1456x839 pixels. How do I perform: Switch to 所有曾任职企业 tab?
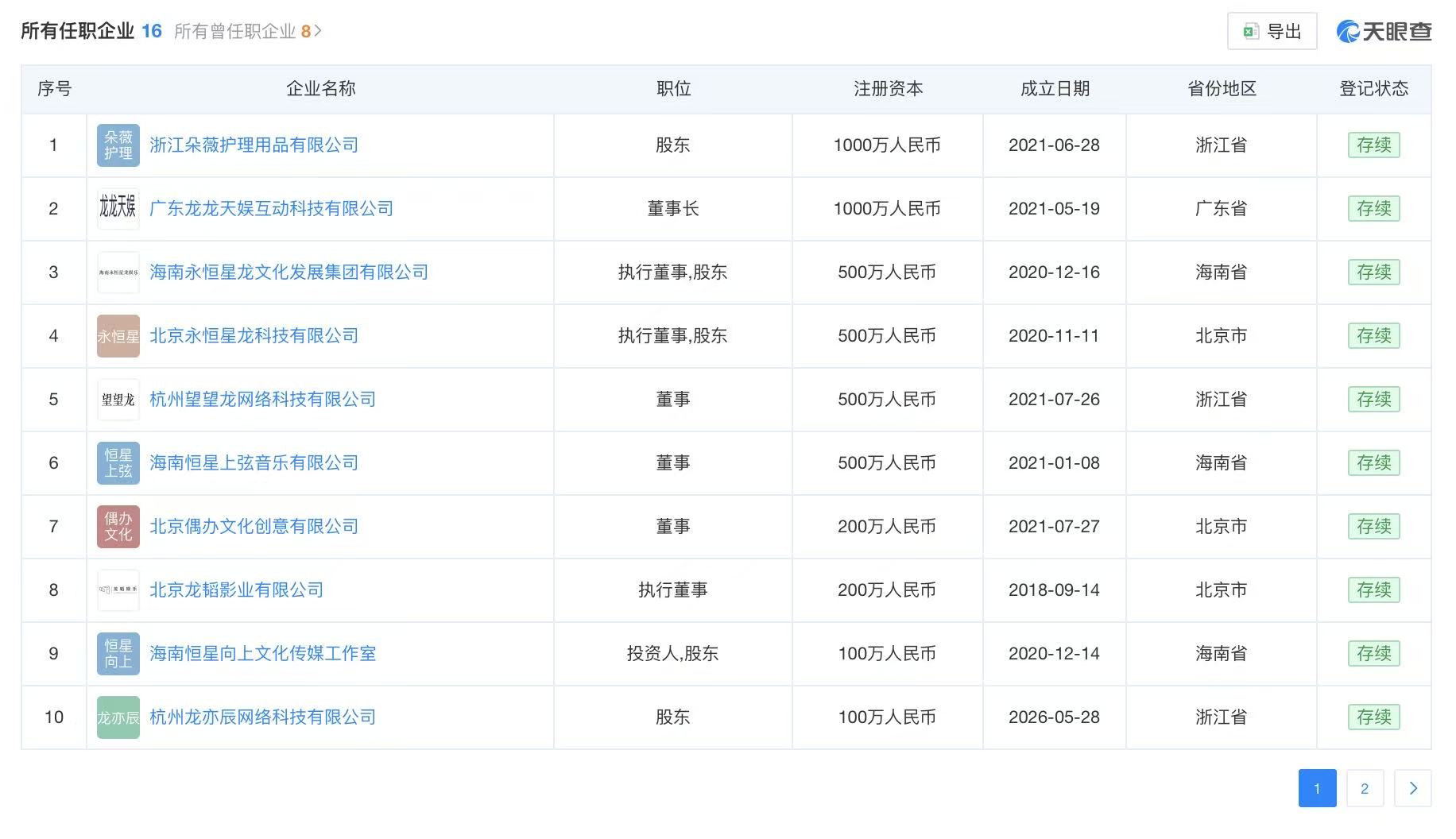242,31
